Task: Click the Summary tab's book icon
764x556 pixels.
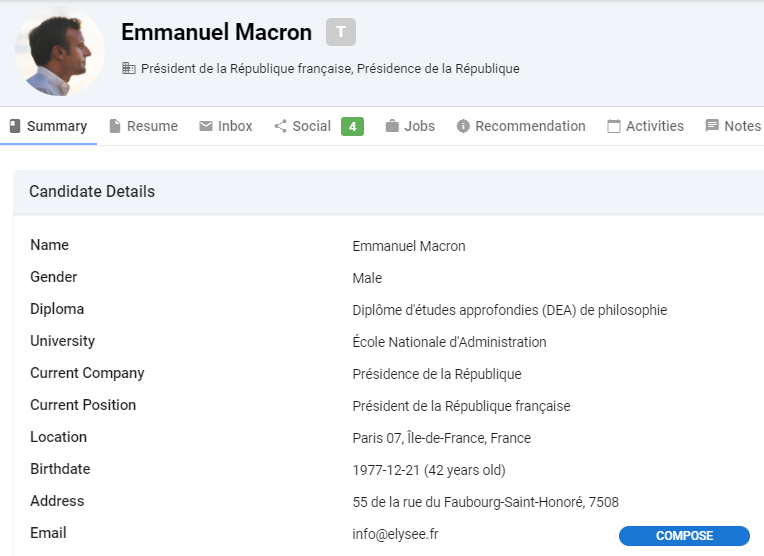Action: 15,126
